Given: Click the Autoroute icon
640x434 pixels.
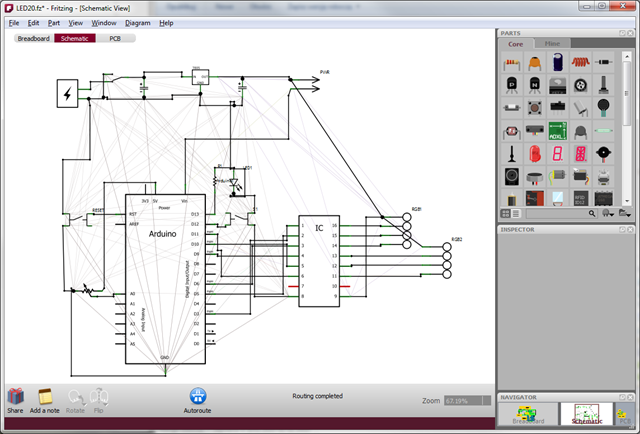Looking at the screenshot, I should coord(198,397).
